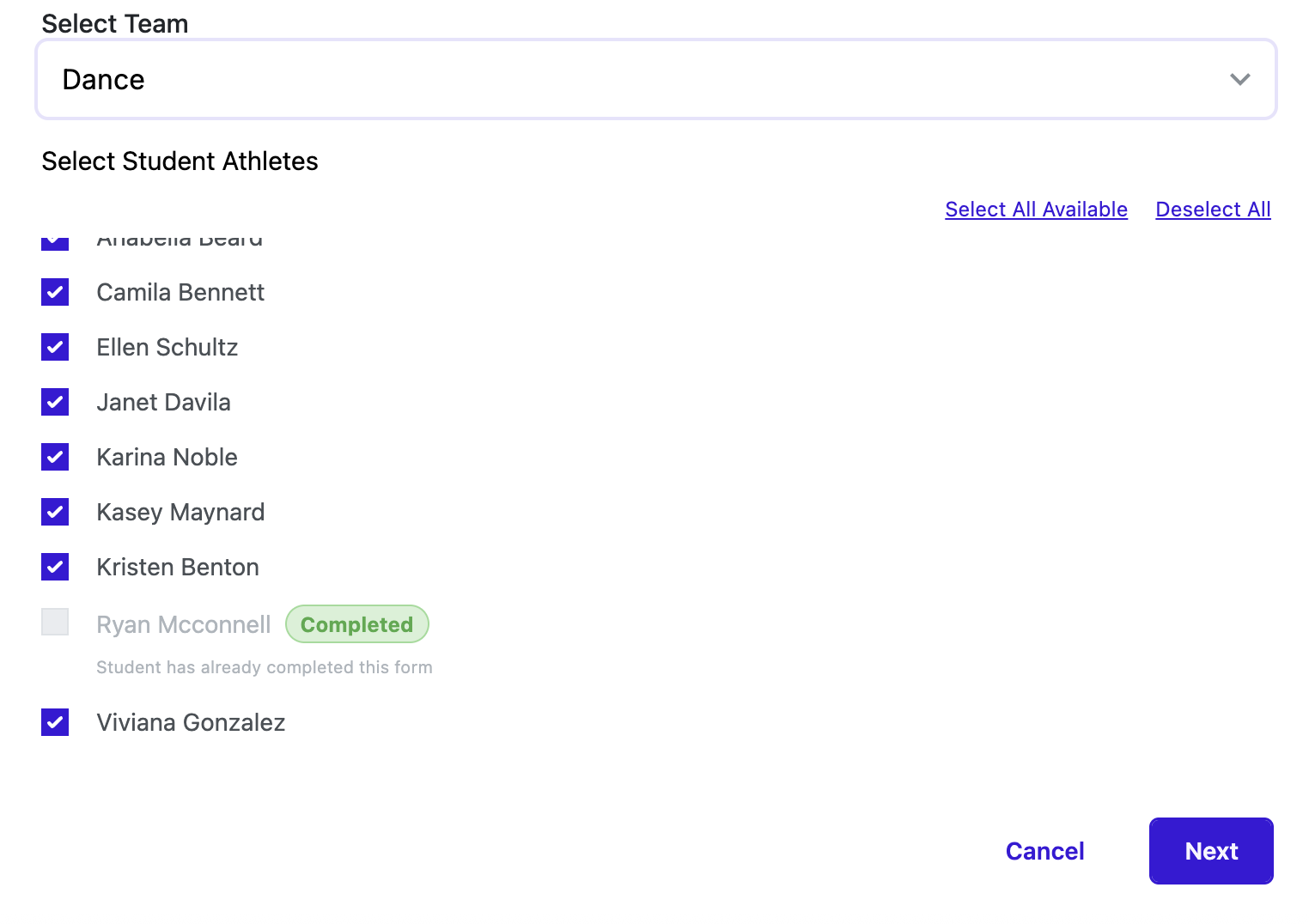1309x924 pixels.
Task: Deselect Janet Davila checkbox
Action: (55, 402)
